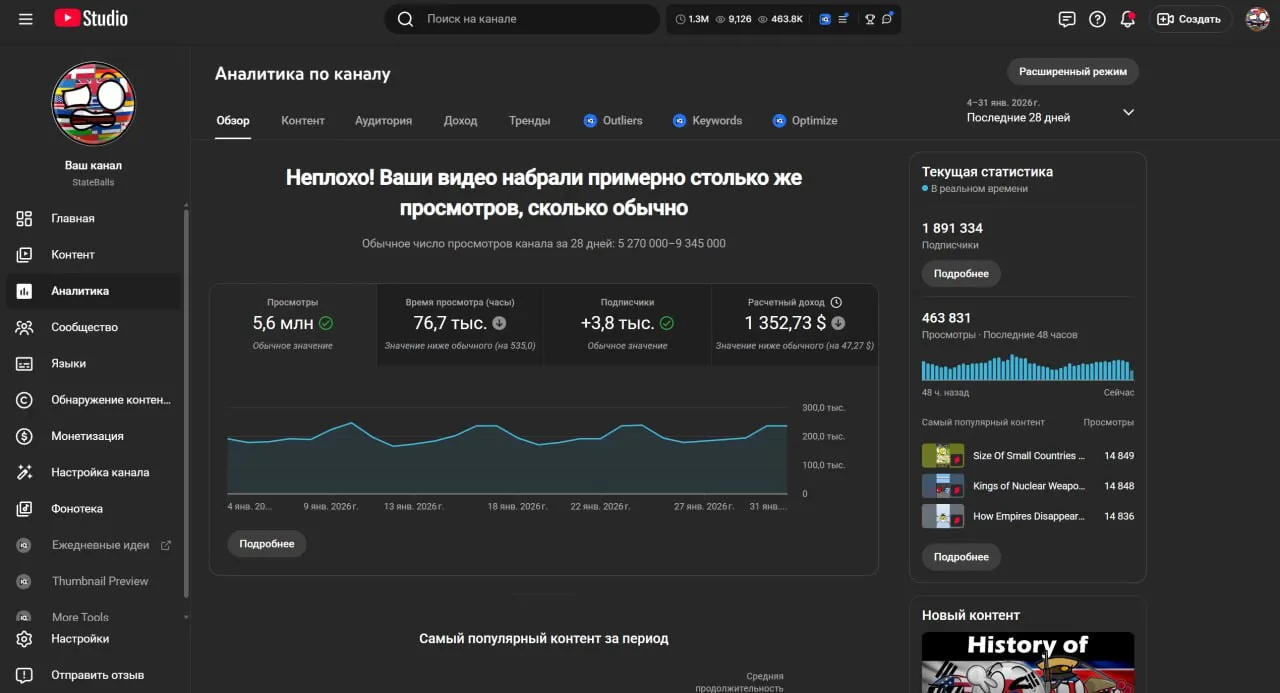Open Языки in sidebar
The width and height of the screenshot is (1280, 693).
tap(94, 364)
